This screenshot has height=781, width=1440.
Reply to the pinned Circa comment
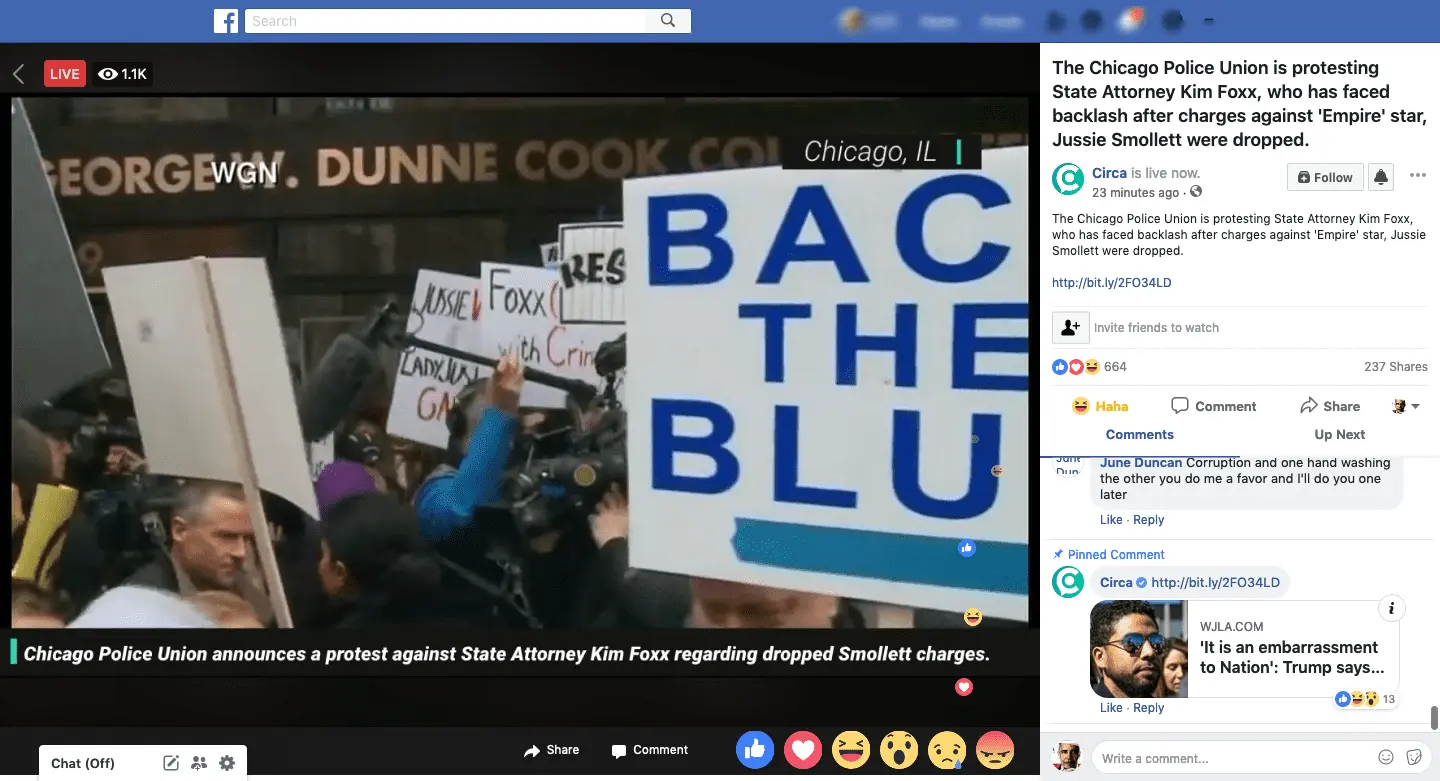coord(1148,708)
